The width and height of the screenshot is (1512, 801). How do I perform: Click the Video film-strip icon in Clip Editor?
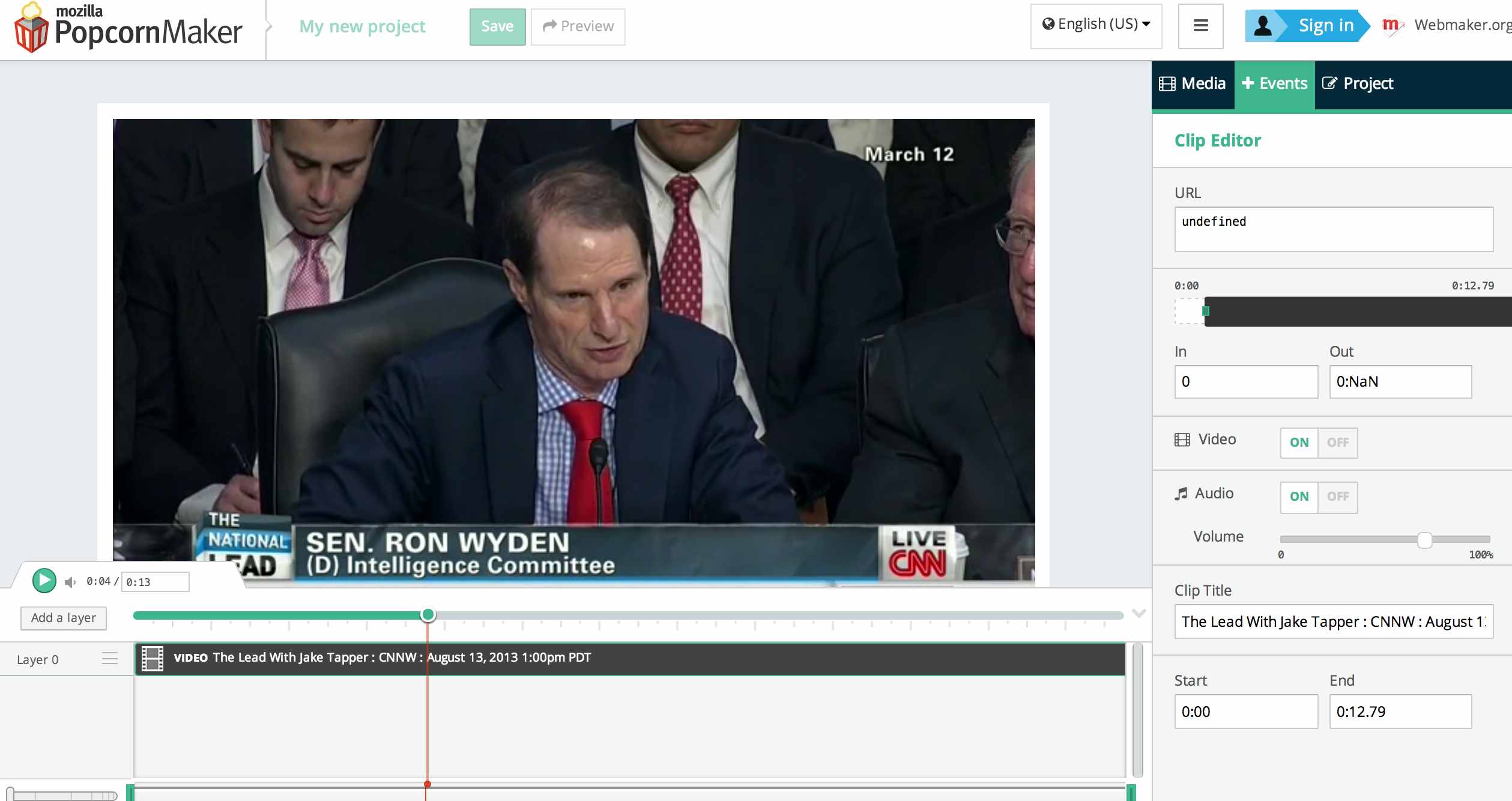tap(1182, 440)
